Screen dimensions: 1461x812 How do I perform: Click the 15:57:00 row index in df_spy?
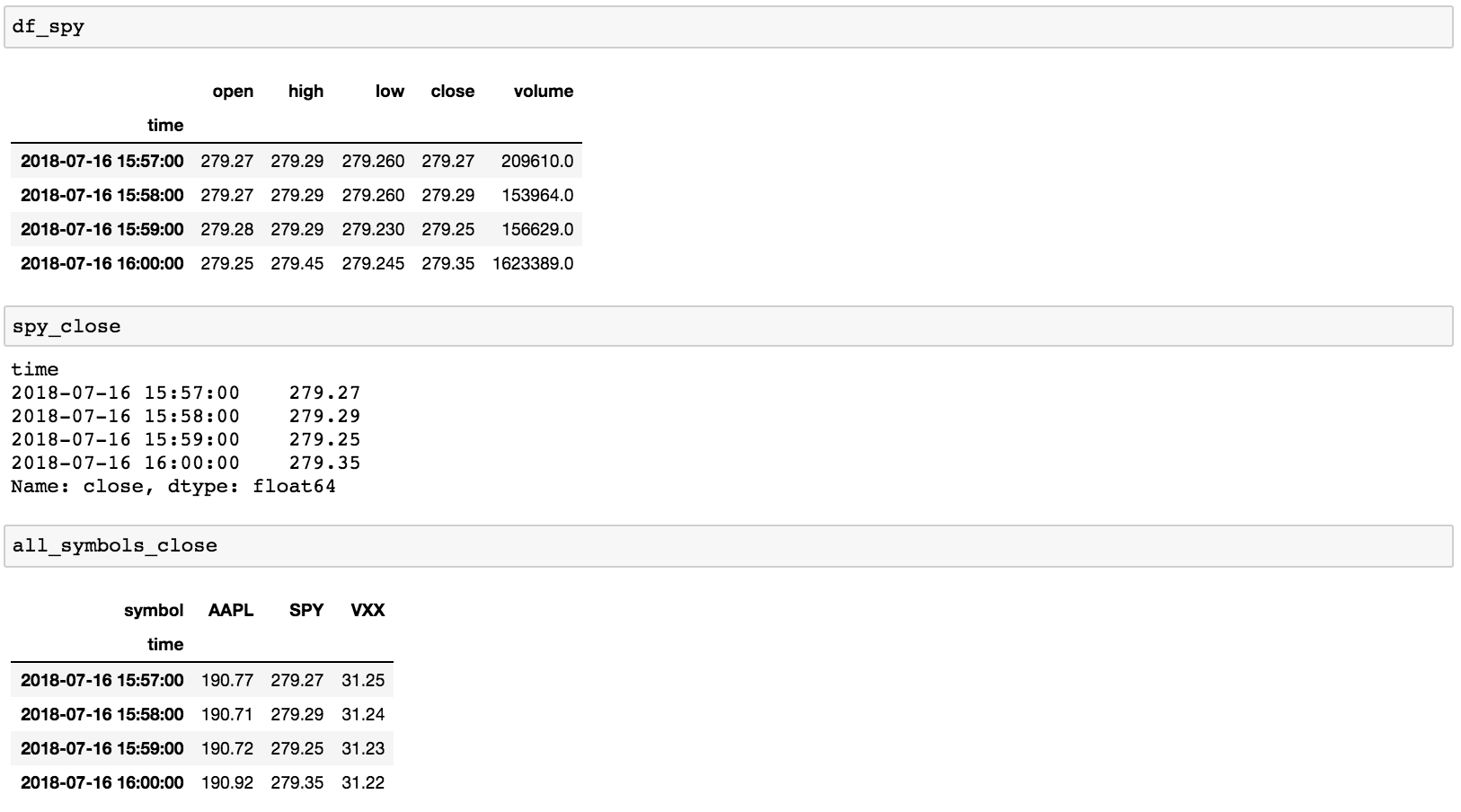click(x=102, y=162)
